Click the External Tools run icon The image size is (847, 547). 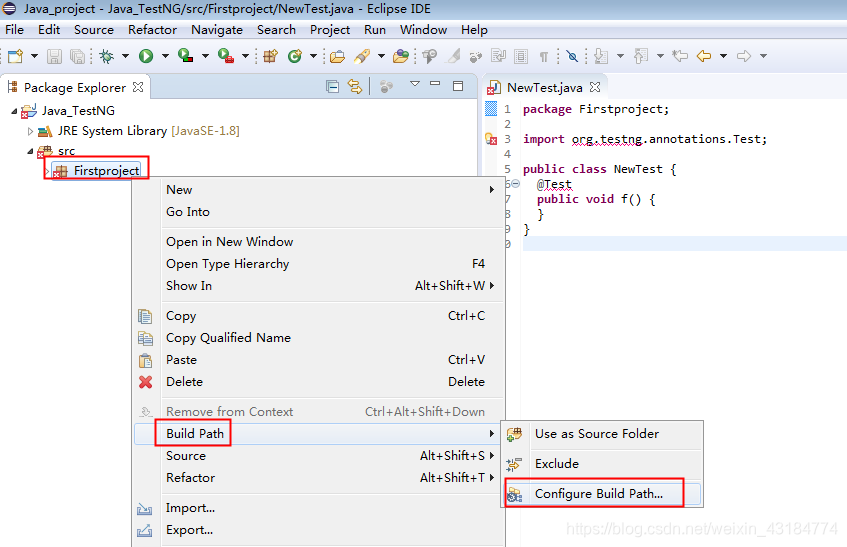pyautogui.click(x=226, y=56)
